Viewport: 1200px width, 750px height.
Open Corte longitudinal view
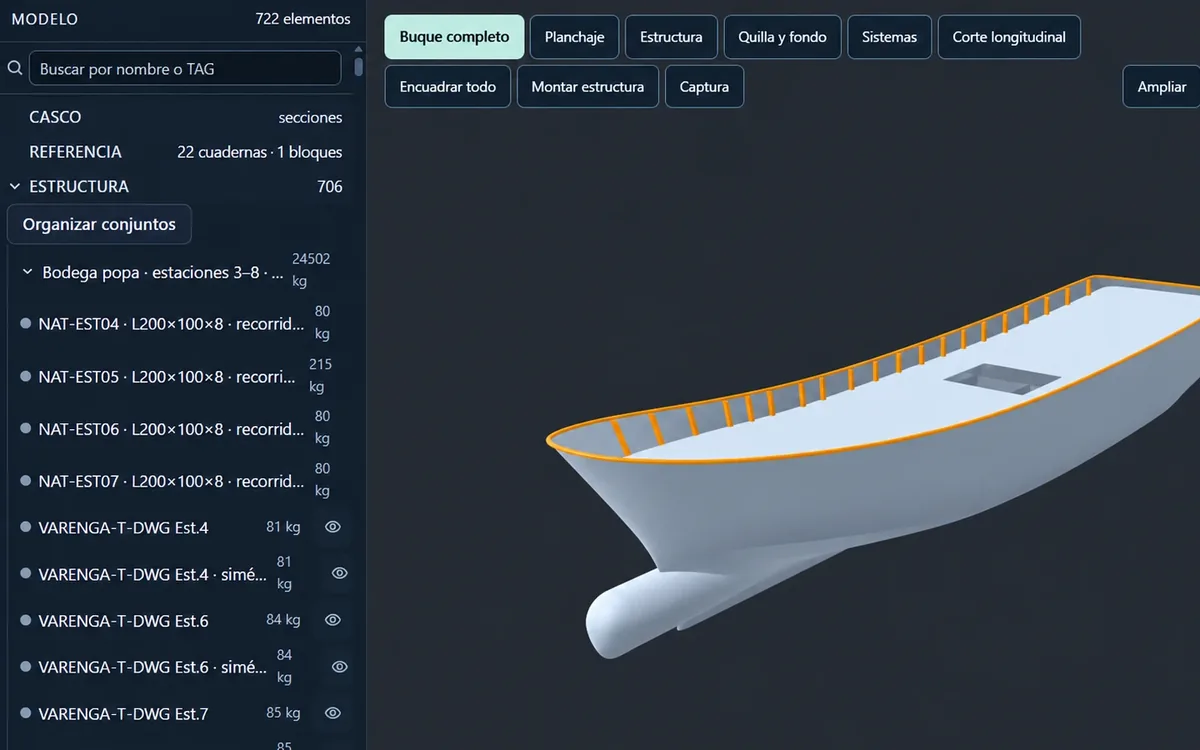pyautogui.click(x=1009, y=37)
